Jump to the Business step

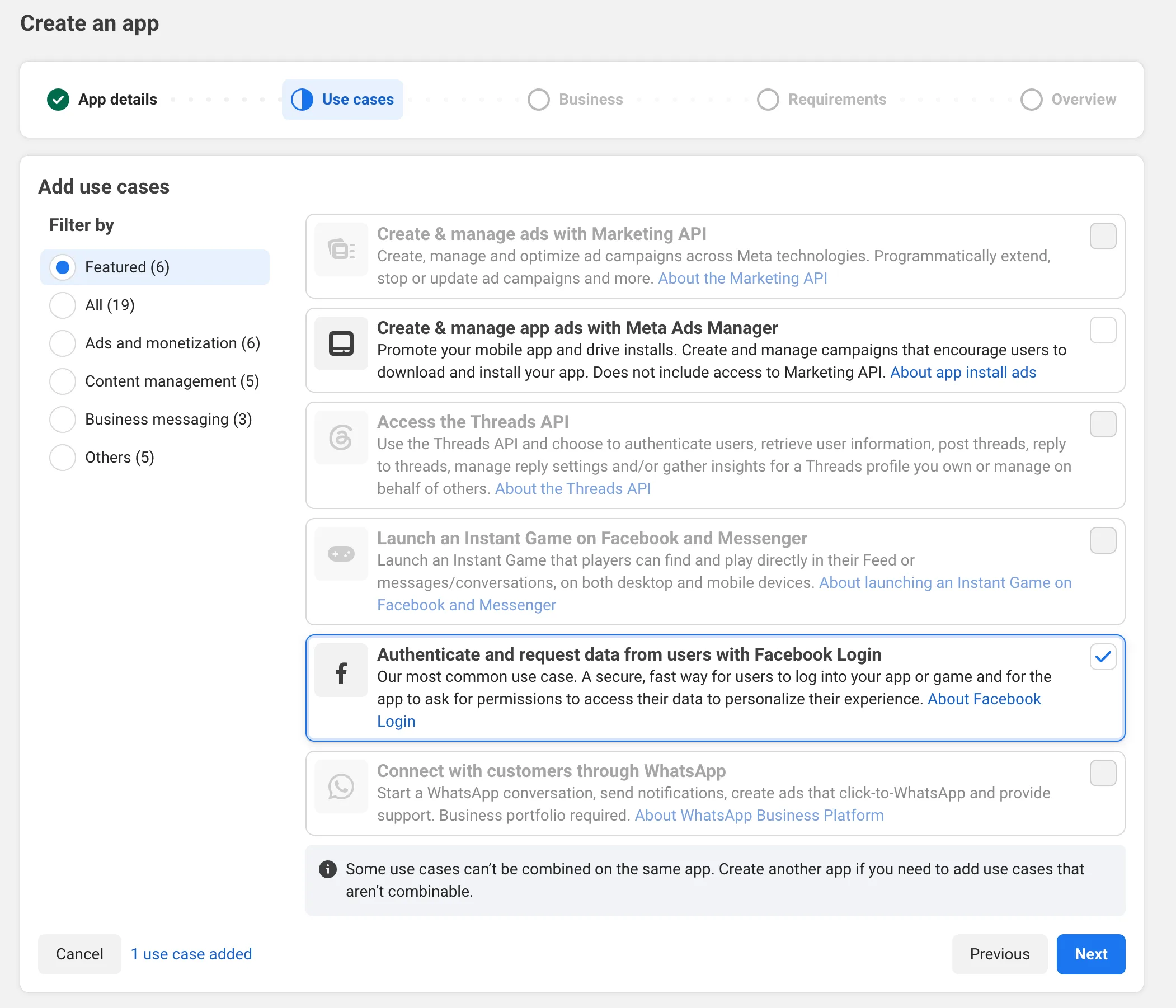[576, 100]
